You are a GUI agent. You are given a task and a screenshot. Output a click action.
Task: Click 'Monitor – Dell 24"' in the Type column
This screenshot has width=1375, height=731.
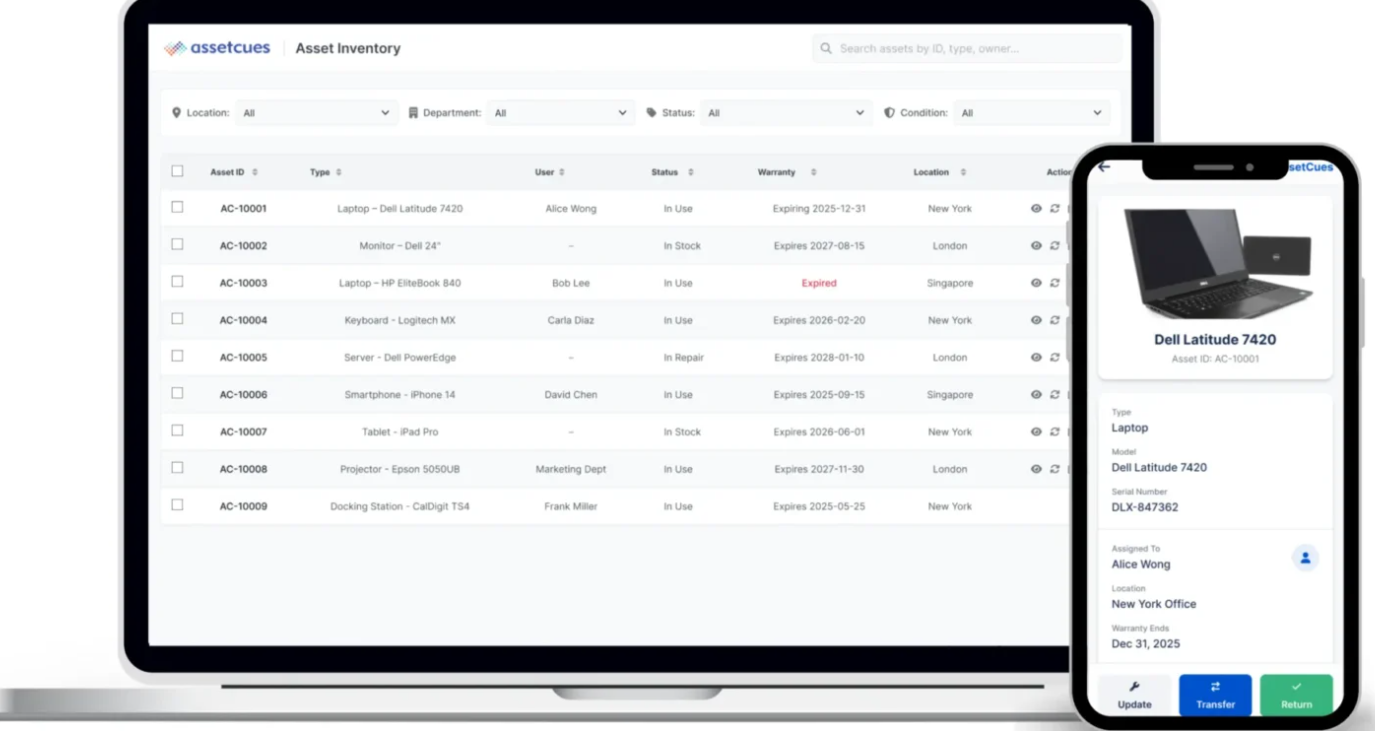400,246
